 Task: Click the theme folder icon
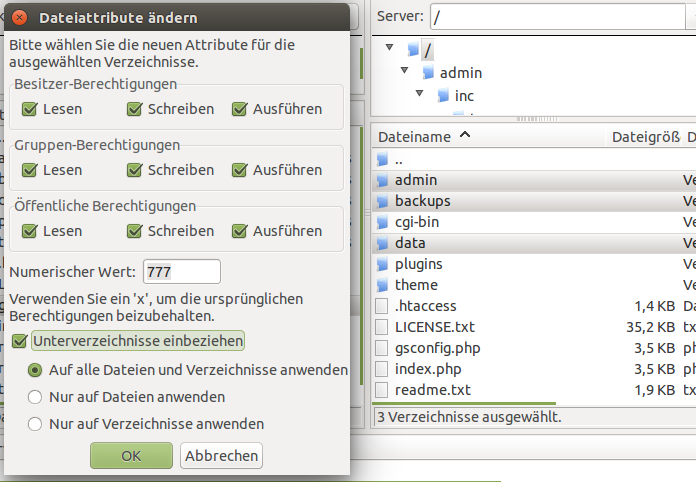click(382, 285)
